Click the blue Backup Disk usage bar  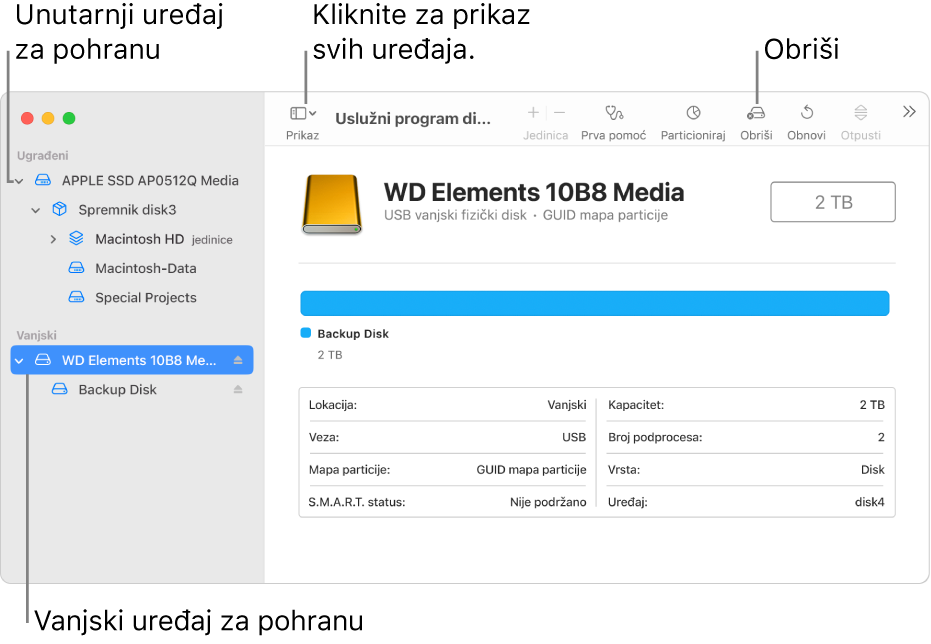coord(594,303)
